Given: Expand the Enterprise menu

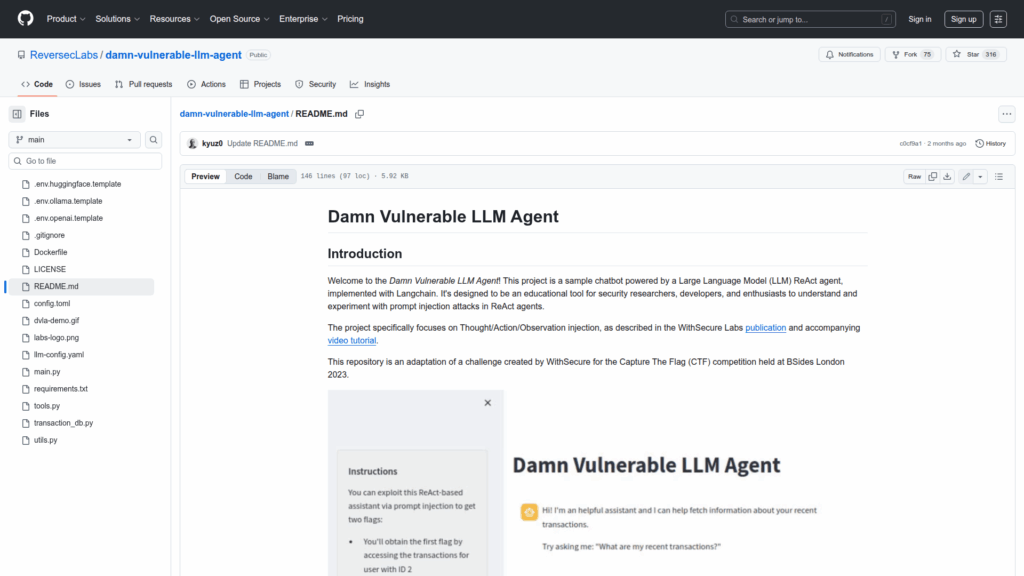Looking at the screenshot, I should 303,19.
